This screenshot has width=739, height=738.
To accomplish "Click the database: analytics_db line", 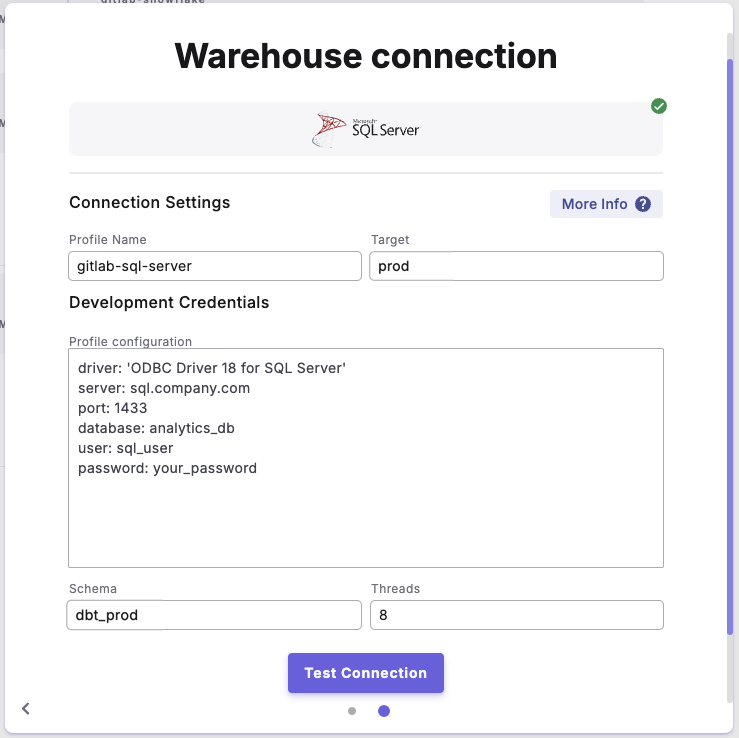I will click(x=156, y=428).
